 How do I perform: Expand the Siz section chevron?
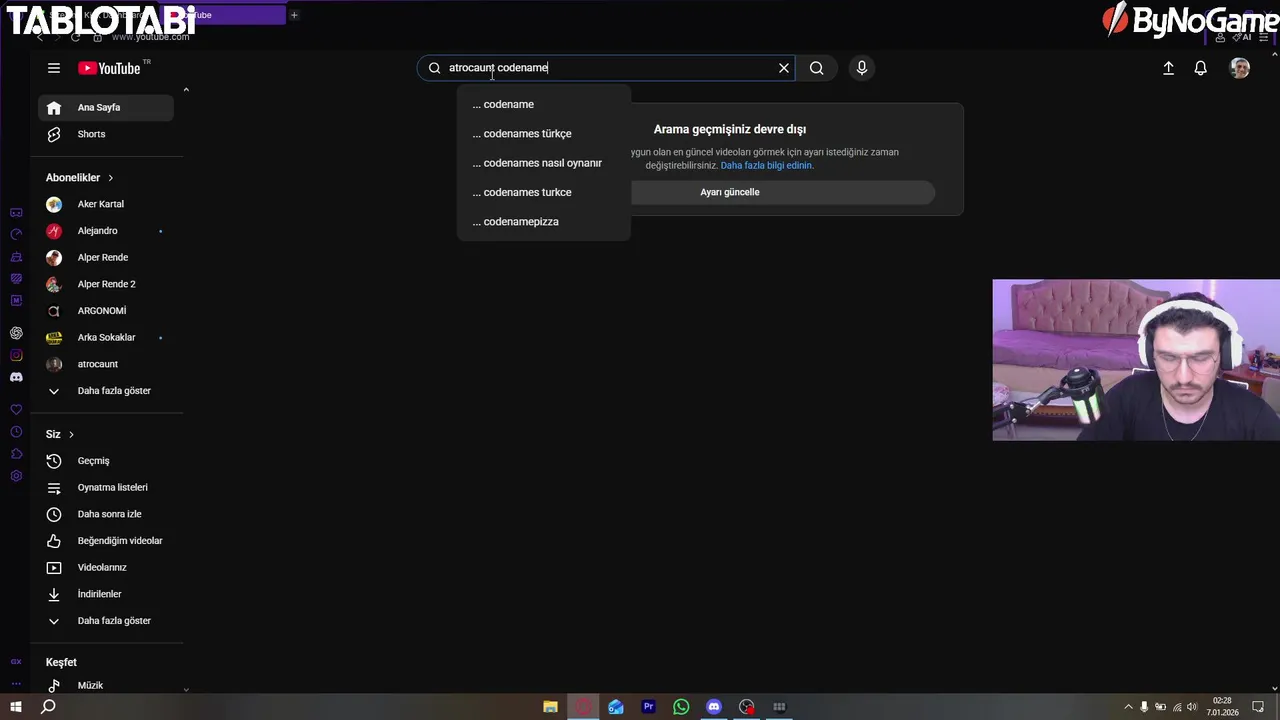point(71,434)
